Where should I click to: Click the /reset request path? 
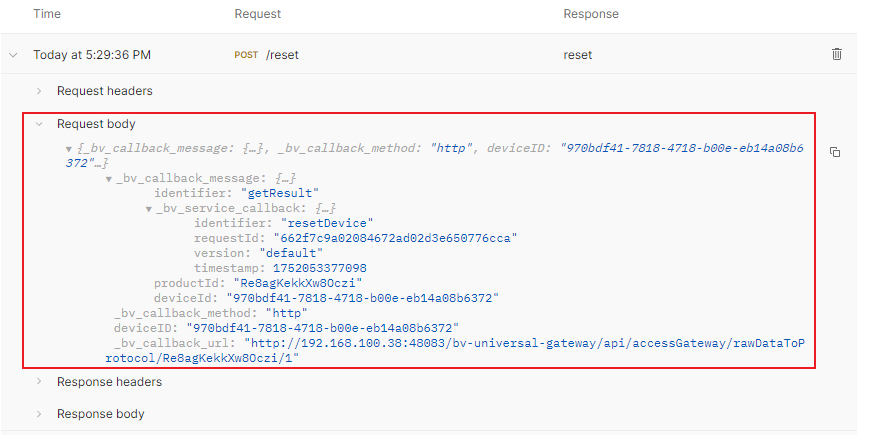point(282,55)
